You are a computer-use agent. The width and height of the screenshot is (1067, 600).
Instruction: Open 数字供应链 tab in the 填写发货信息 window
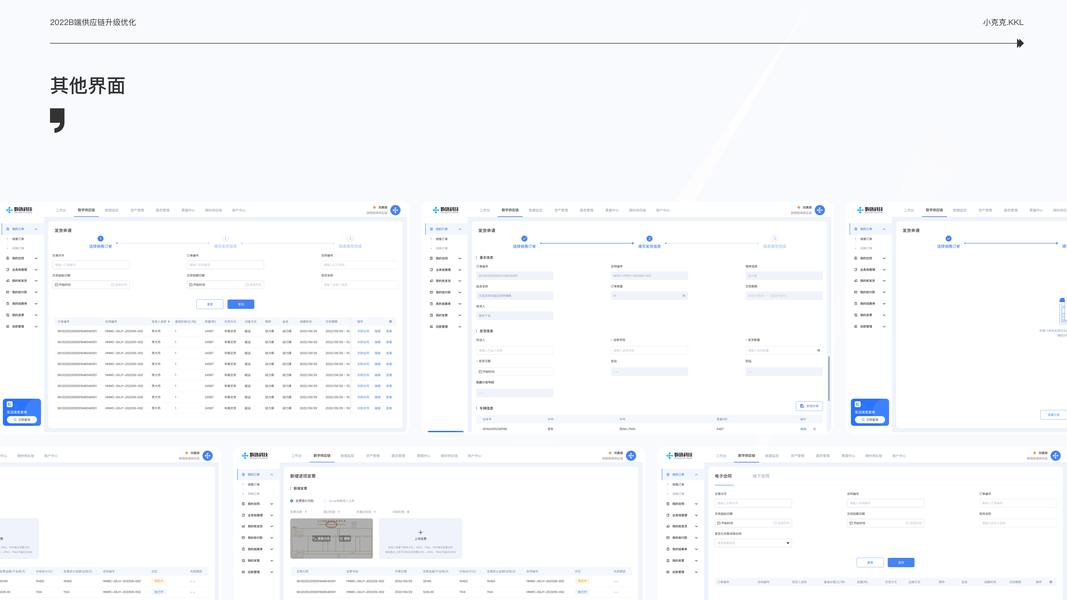[510, 210]
